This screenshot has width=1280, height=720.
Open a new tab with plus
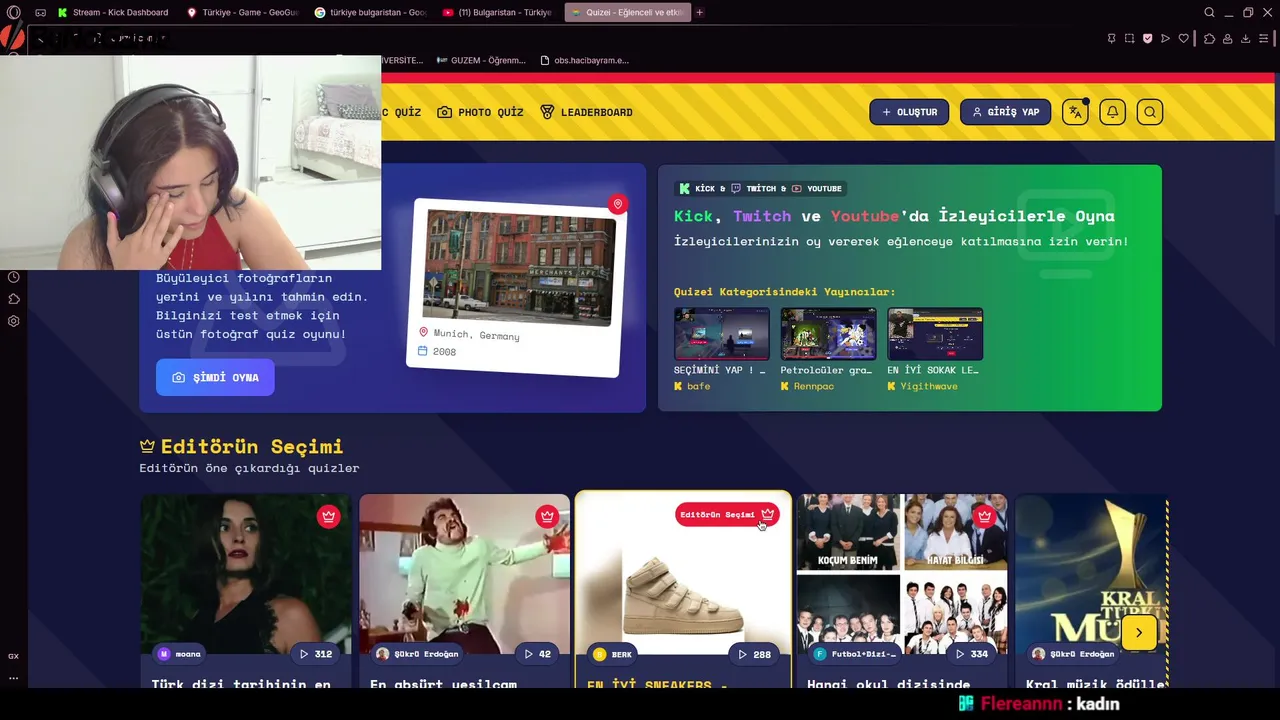pos(699,12)
